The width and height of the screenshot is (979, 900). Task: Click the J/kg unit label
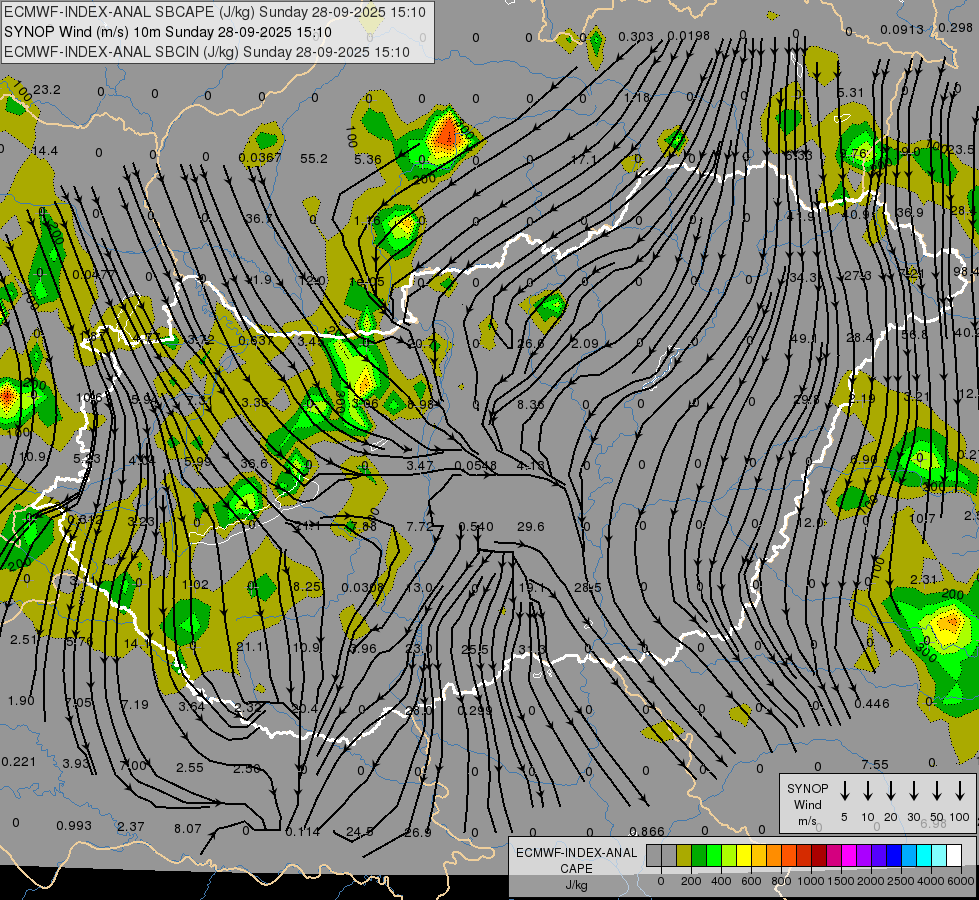576,885
